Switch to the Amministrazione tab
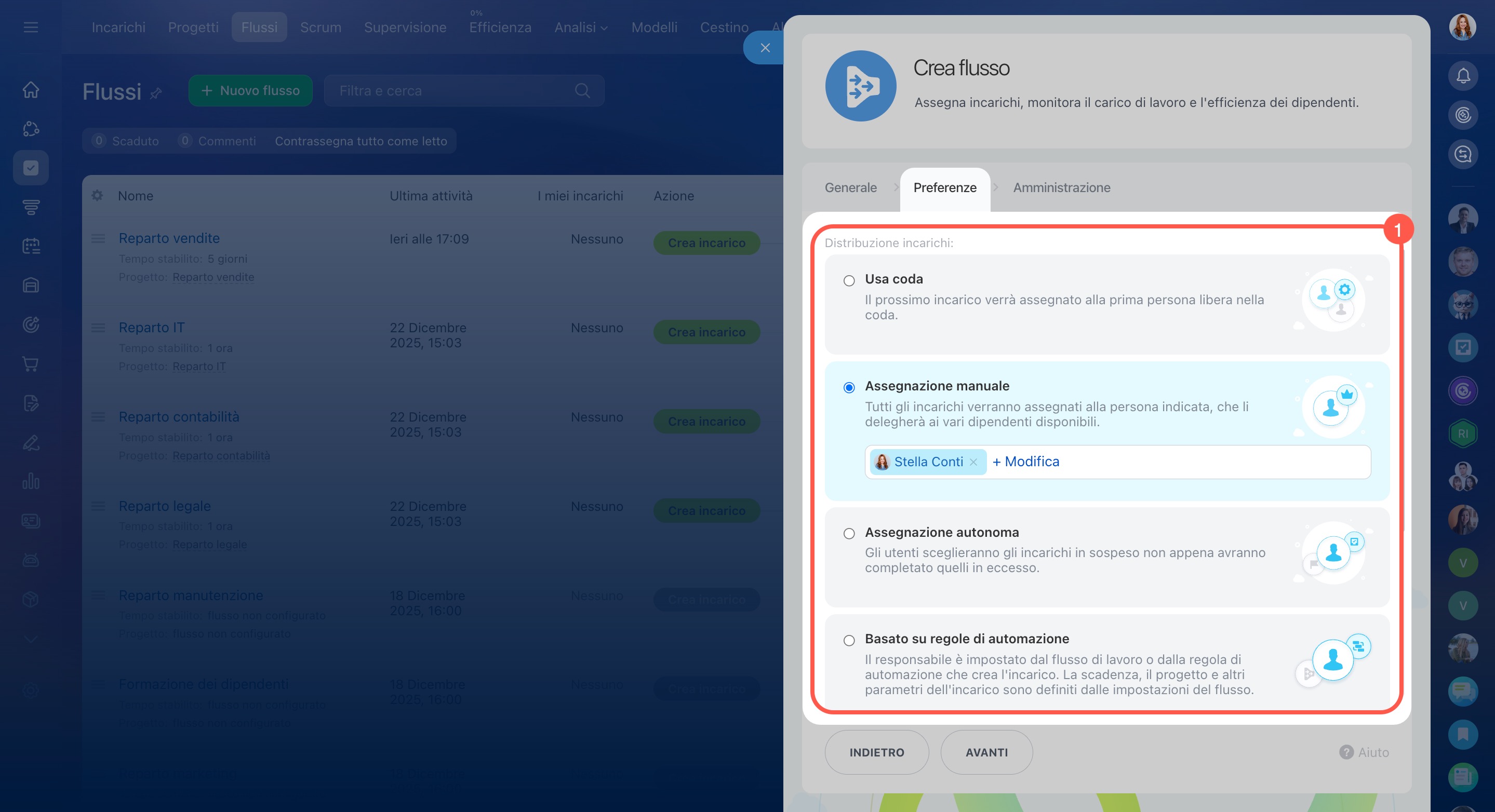Screen dimensions: 1495x812 coord(1061,187)
